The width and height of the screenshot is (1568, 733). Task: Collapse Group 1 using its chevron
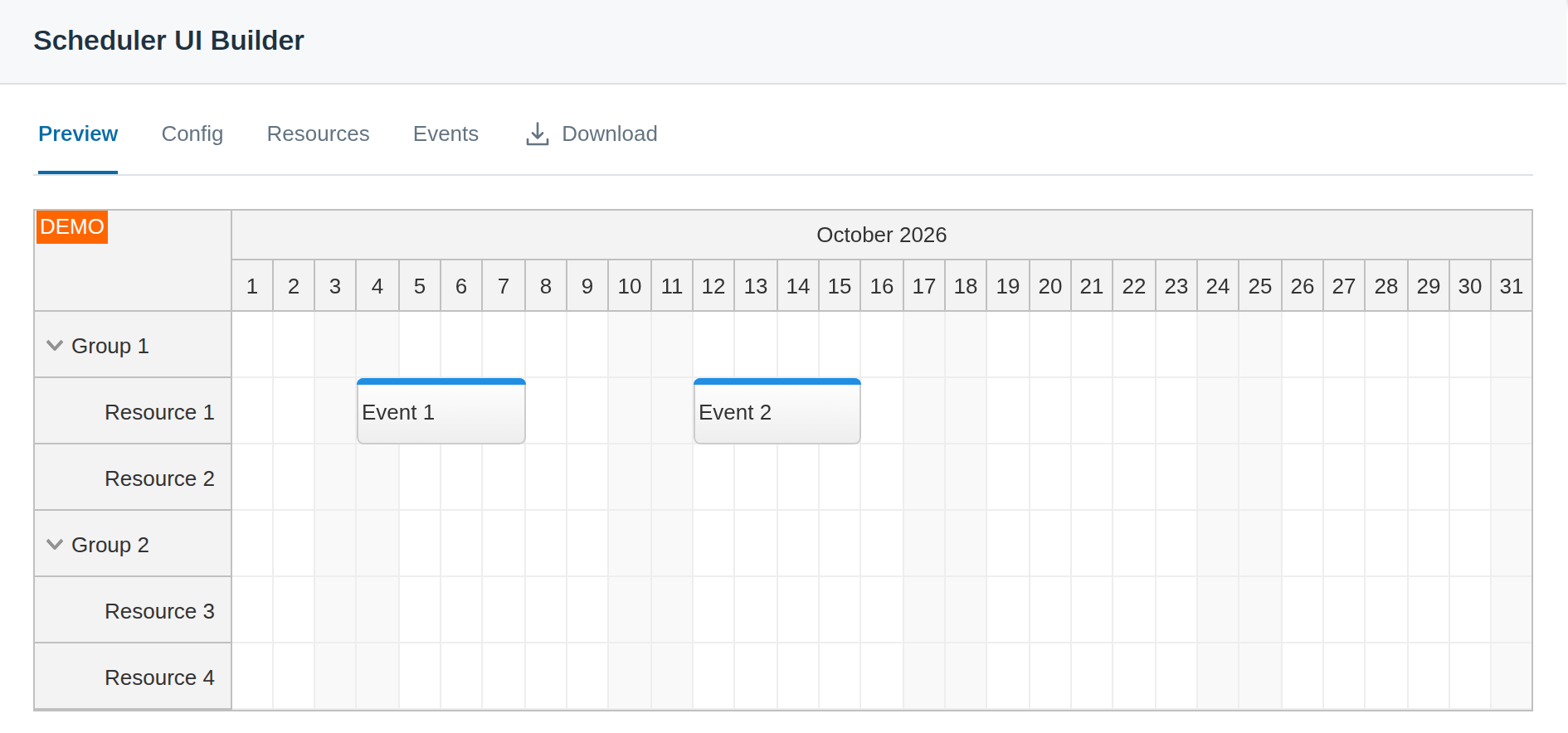[x=55, y=346]
